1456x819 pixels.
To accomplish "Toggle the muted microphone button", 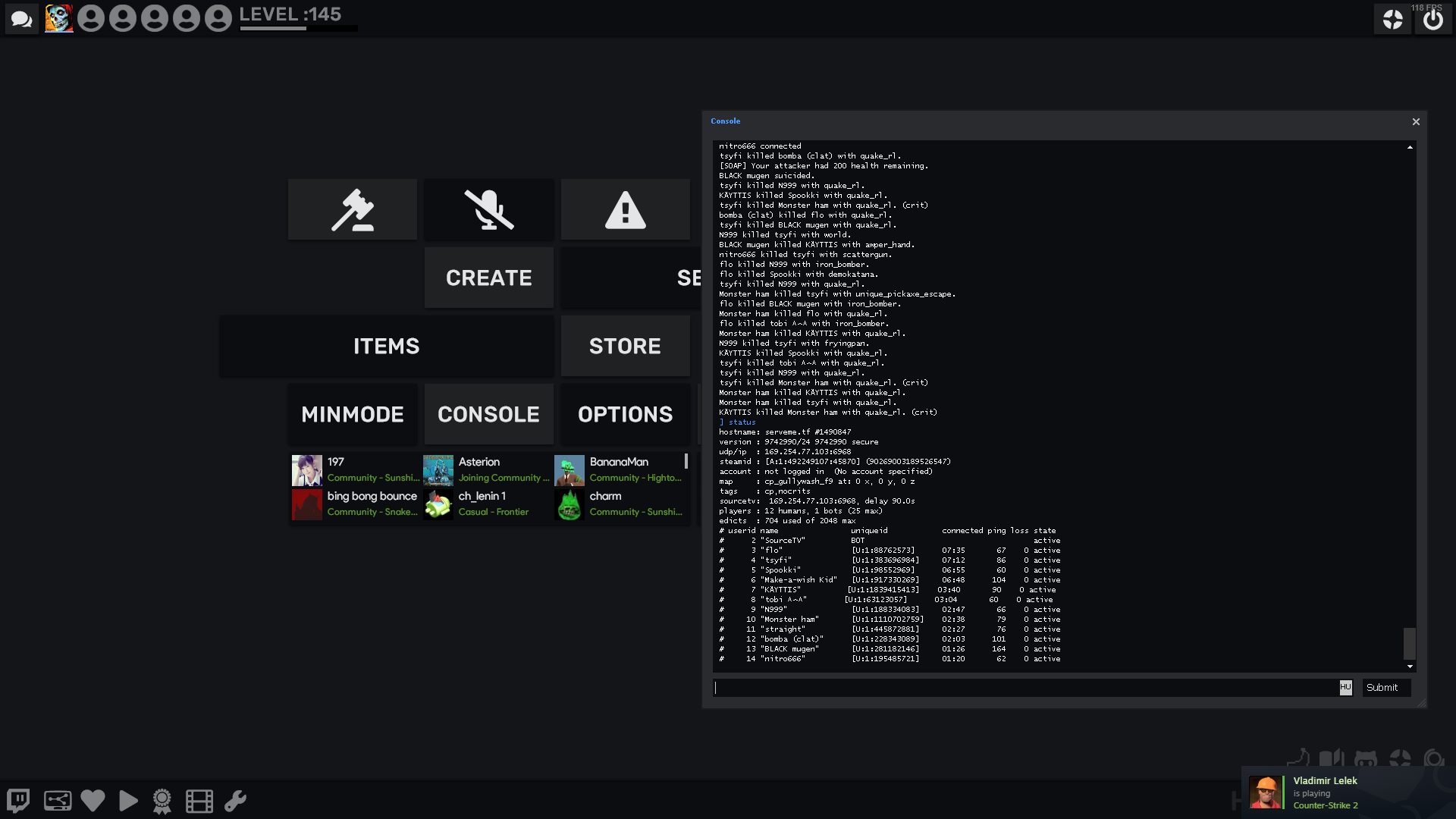I will point(488,210).
